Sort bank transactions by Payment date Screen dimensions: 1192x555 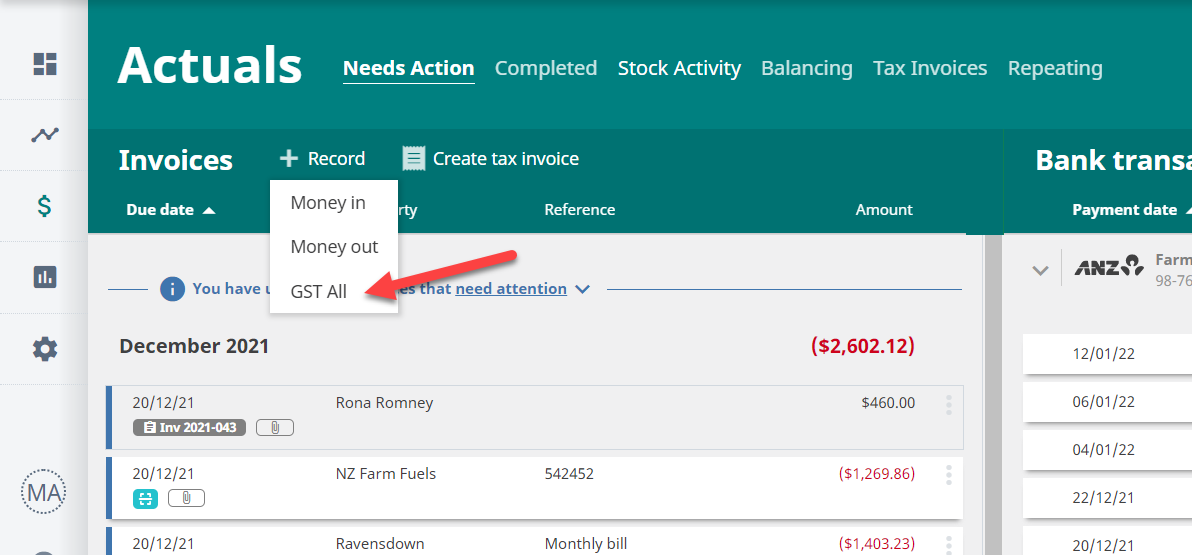tap(1130, 210)
